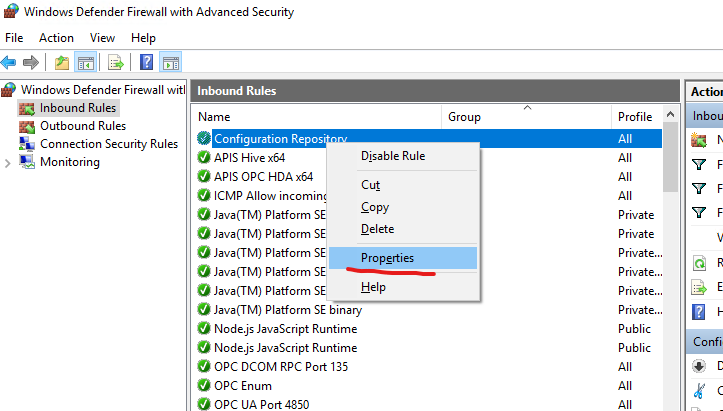Sort rules by the Group column header
This screenshot has width=723, height=411.
(464, 117)
